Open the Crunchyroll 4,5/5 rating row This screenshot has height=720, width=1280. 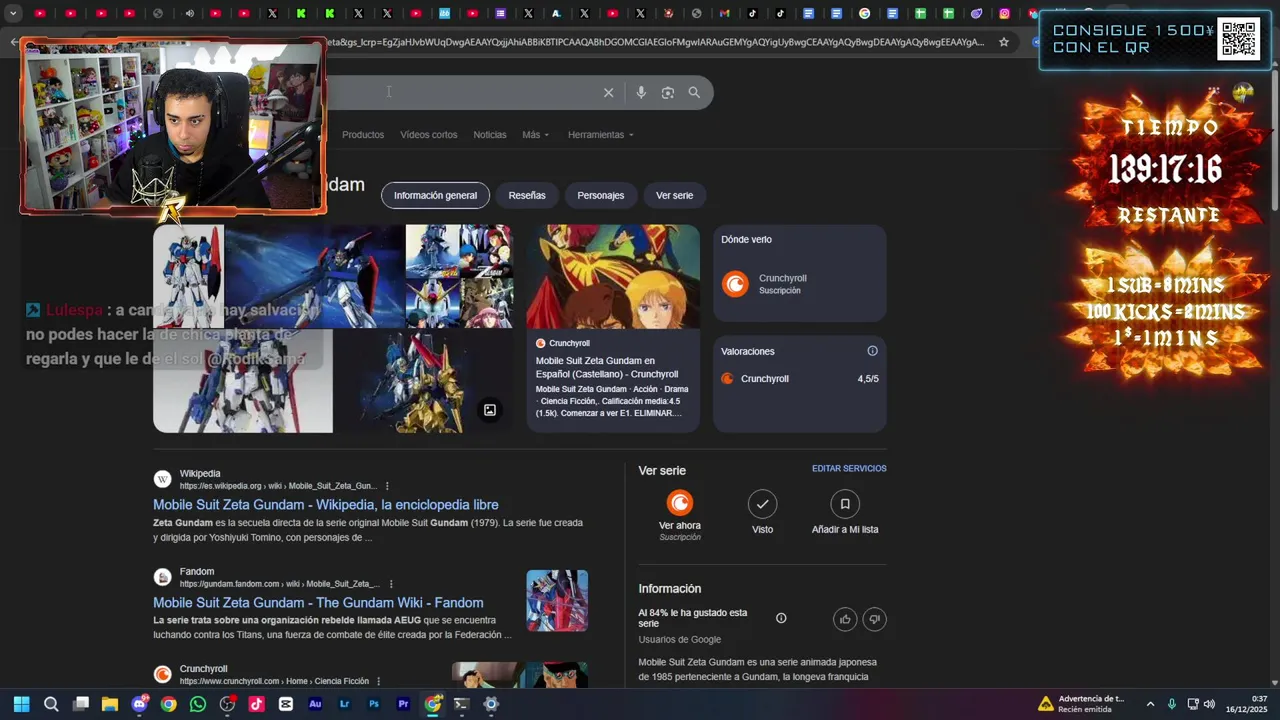coord(799,379)
